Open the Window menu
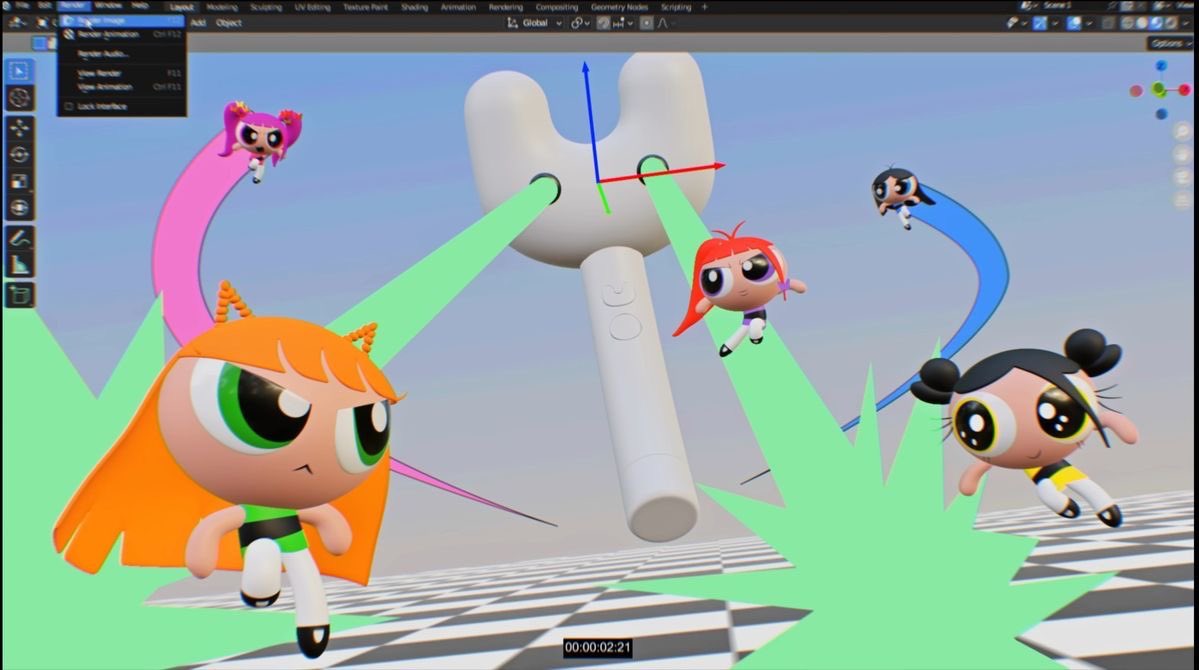The width and height of the screenshot is (1199, 670). [x=108, y=6]
